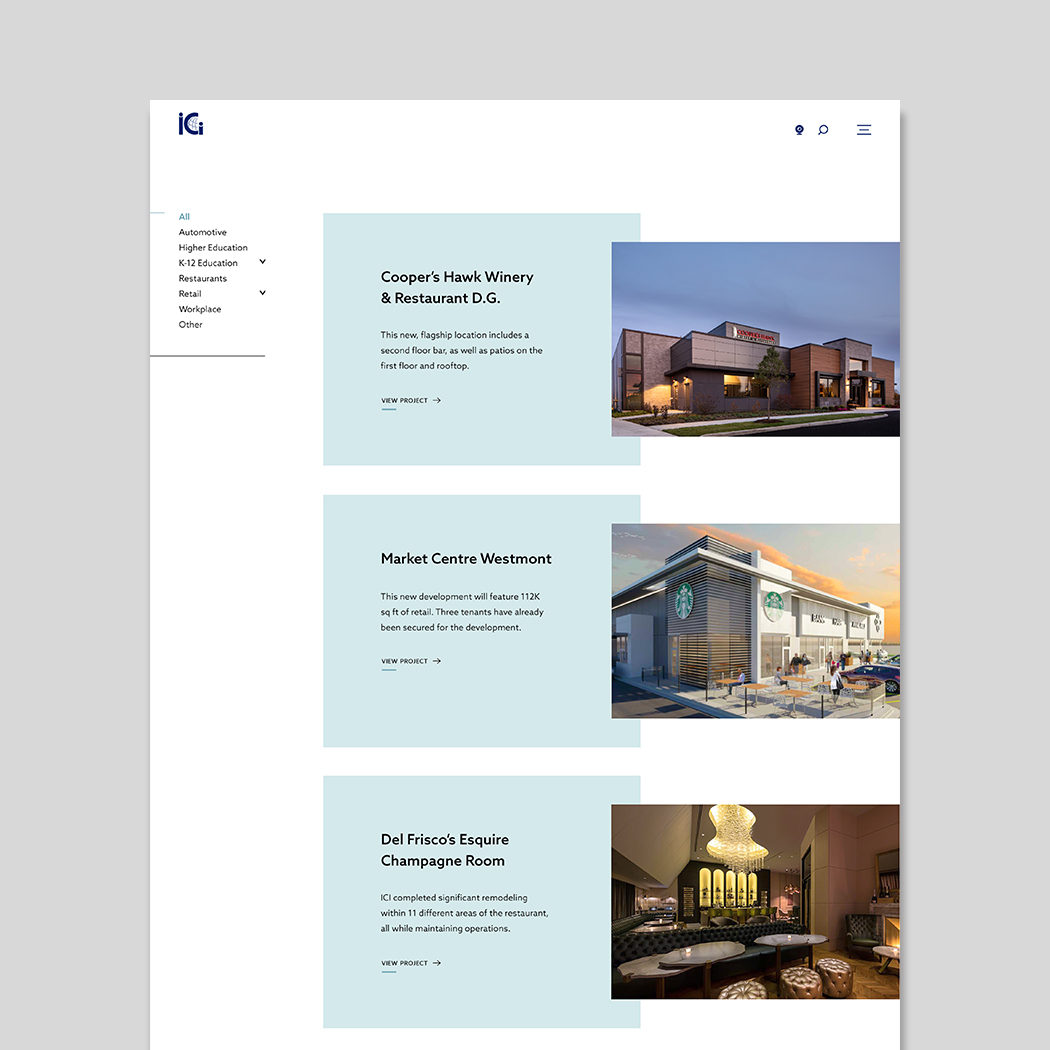Expand the K-12 Education chevron
This screenshot has height=1050, width=1050.
coord(262,262)
